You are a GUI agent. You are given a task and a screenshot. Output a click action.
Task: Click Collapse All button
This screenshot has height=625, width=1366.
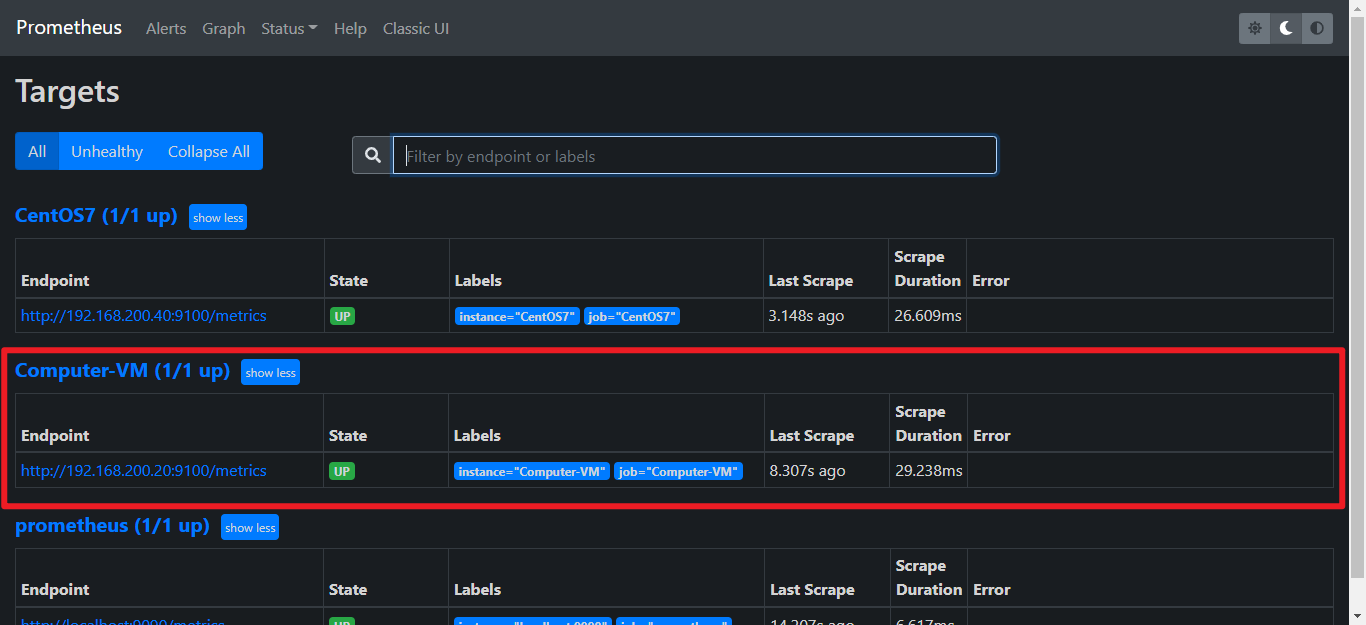209,151
